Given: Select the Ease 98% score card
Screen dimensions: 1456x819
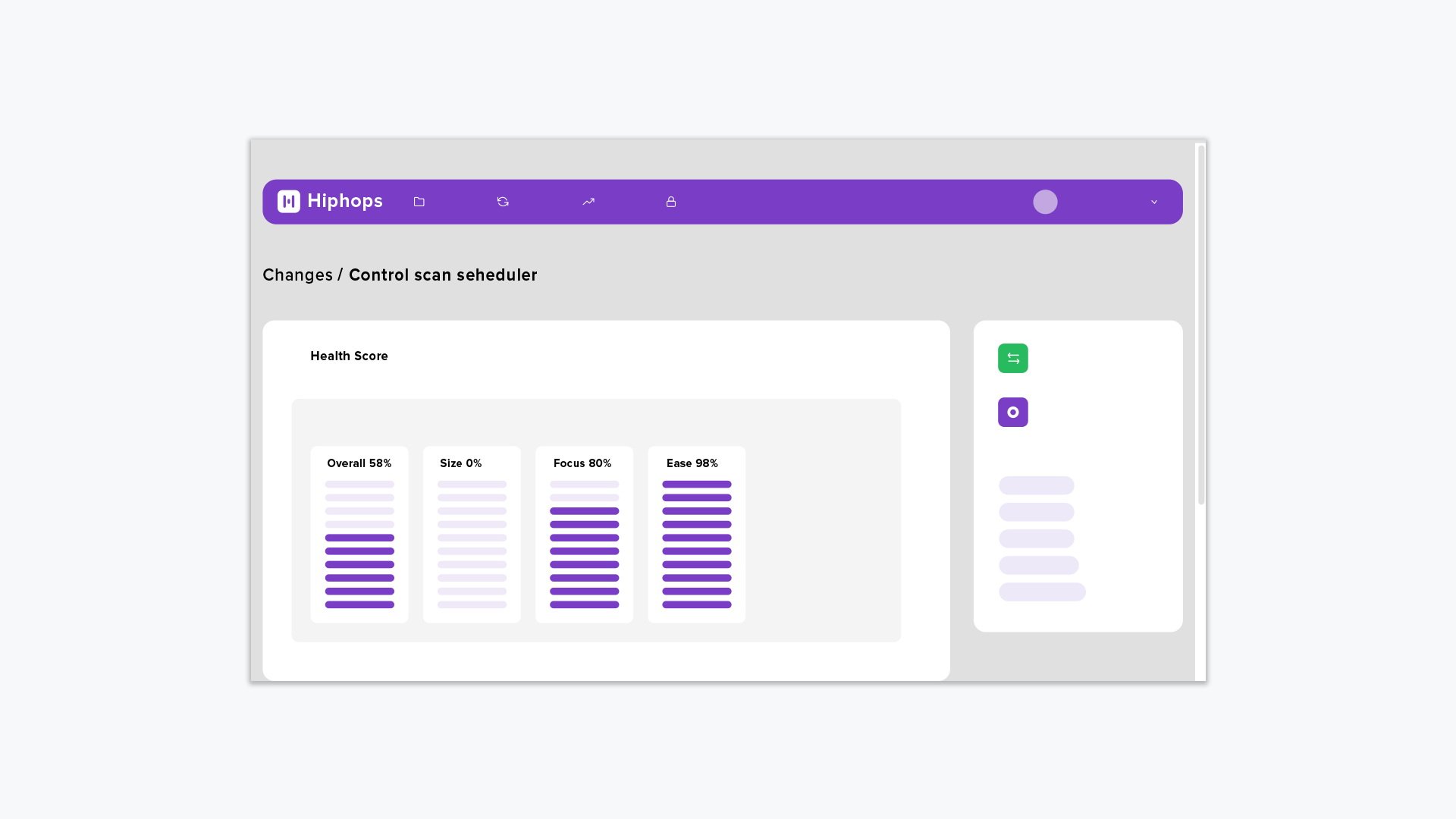Looking at the screenshot, I should coord(696,535).
